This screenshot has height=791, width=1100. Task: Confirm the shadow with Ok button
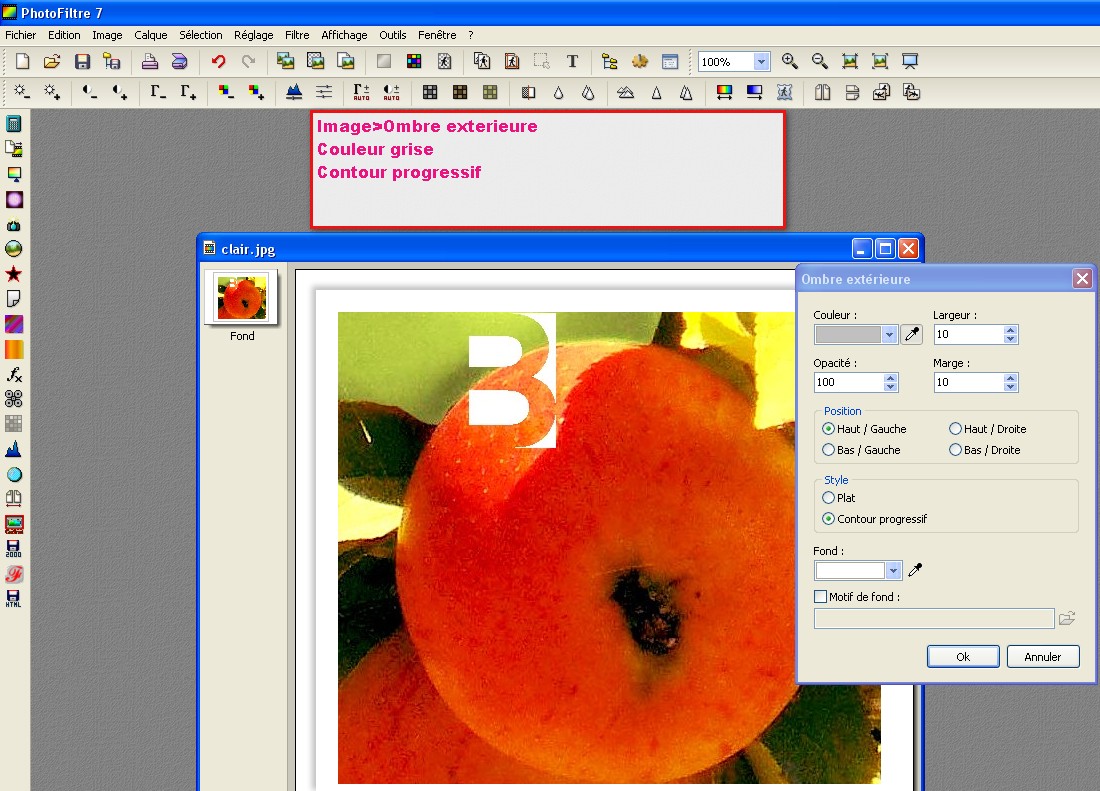pos(963,657)
